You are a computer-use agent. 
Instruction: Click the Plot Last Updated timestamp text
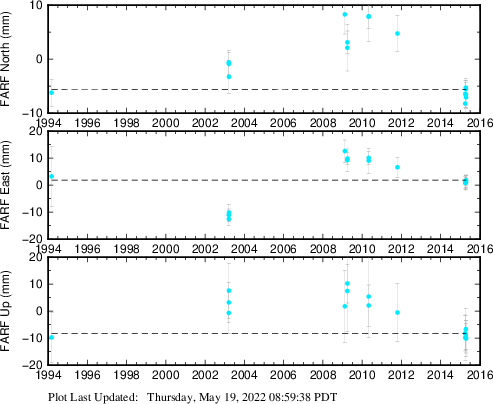pyautogui.click(x=193, y=397)
